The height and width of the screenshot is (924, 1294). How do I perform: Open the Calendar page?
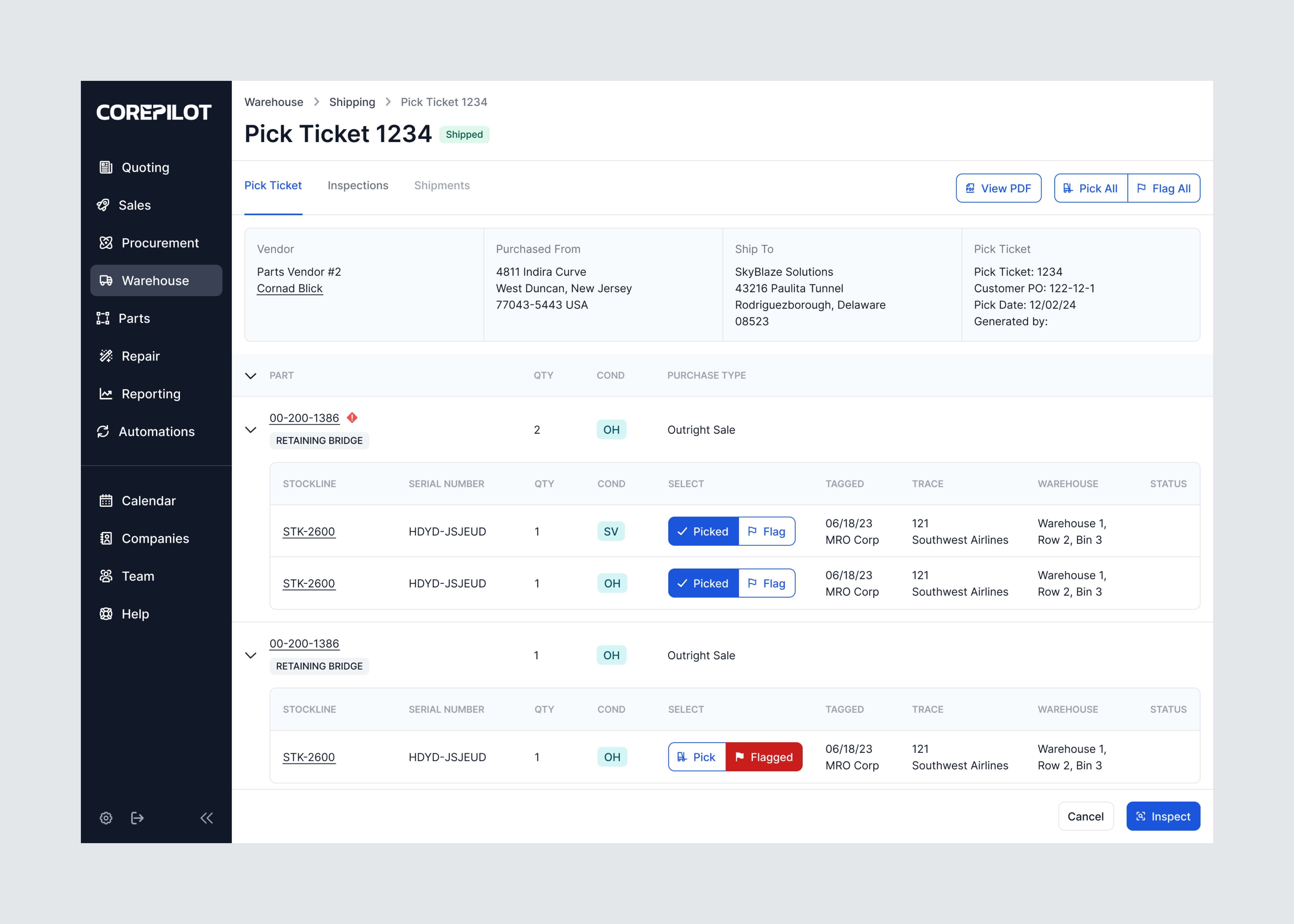coord(148,501)
